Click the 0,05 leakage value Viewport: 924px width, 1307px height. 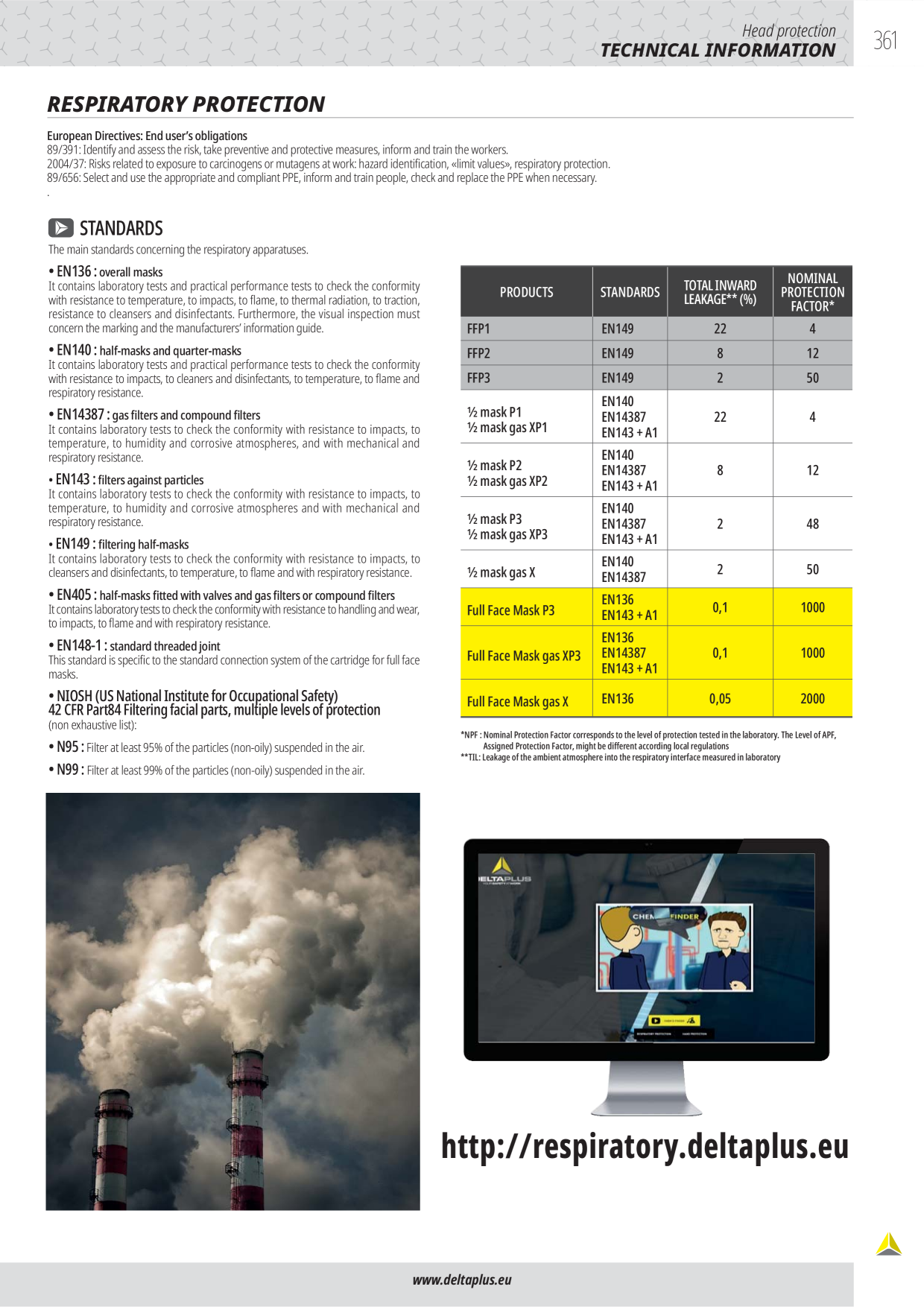click(x=720, y=699)
